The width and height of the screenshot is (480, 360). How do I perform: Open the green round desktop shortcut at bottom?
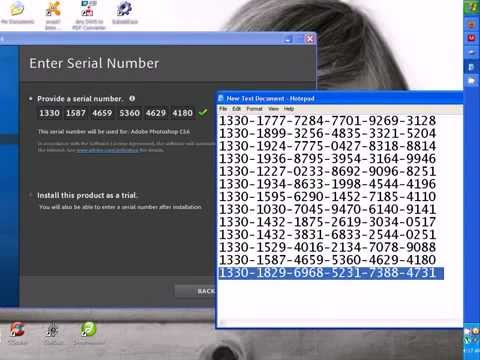[88, 329]
